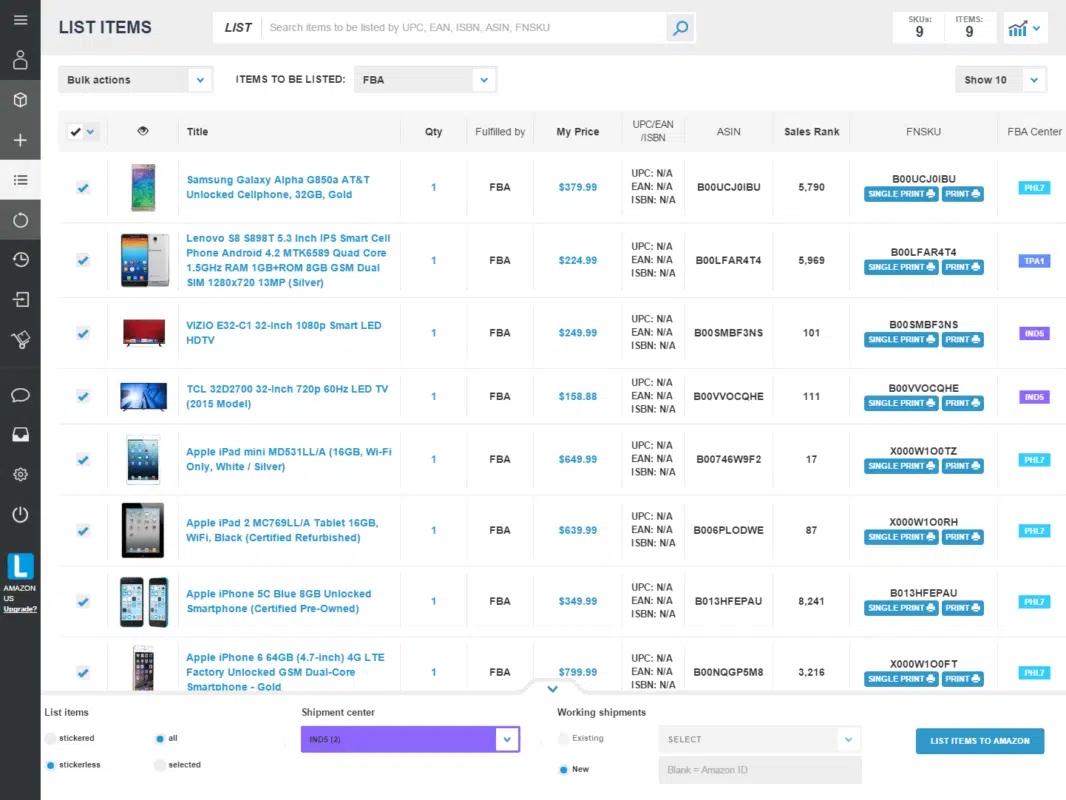Click the My Price column header
This screenshot has height=800, width=1066.
pyautogui.click(x=578, y=132)
